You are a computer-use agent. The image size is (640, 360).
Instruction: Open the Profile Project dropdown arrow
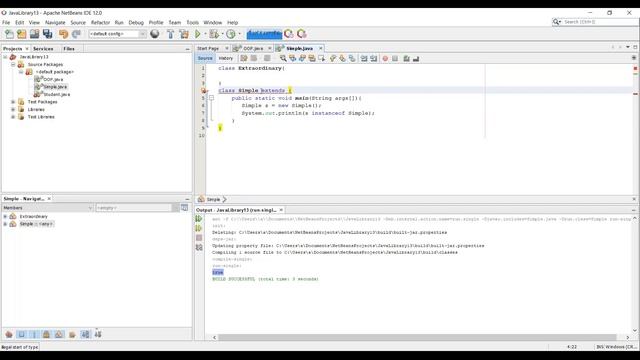point(239,34)
